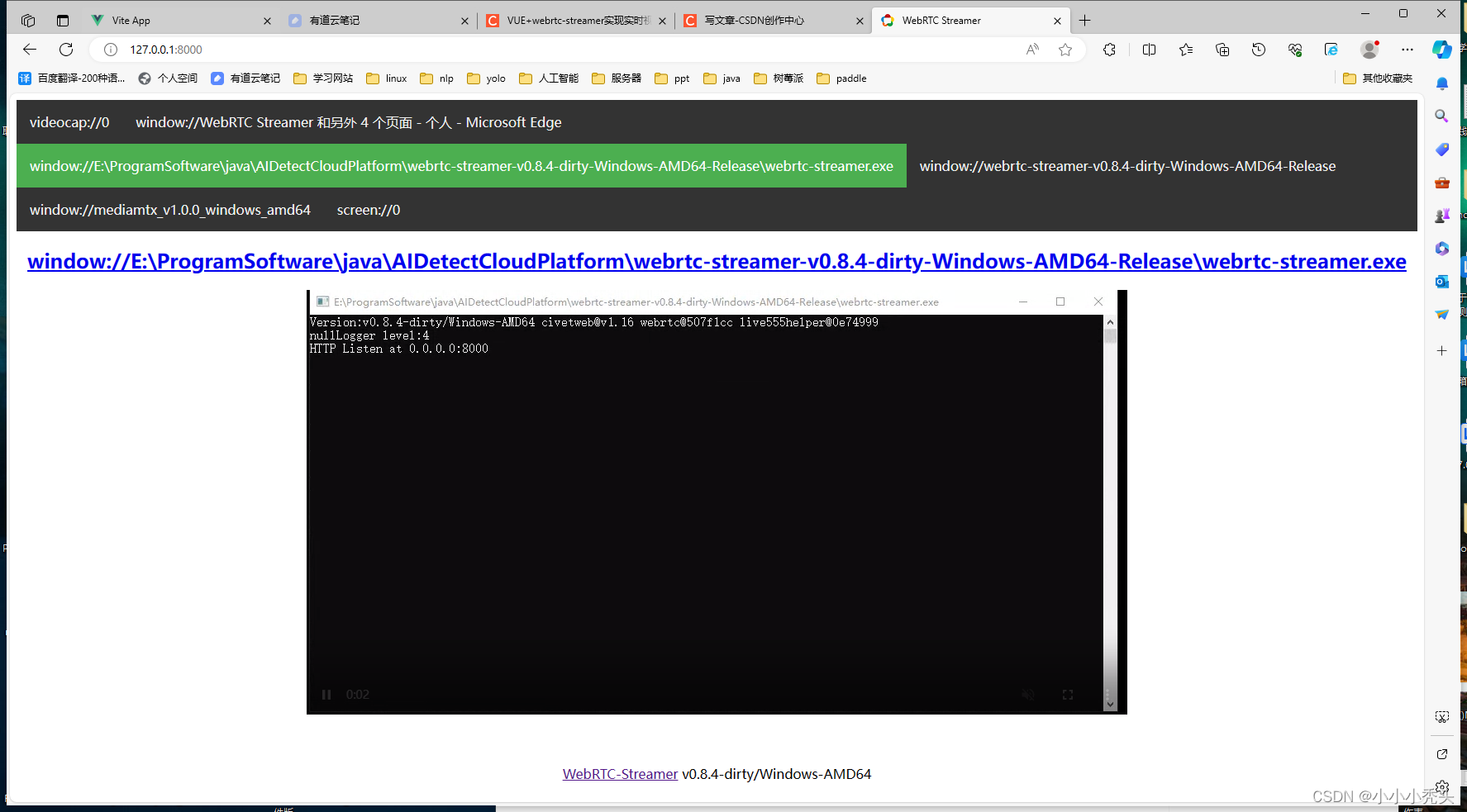Reload the page with refresh icon
1467x812 pixels.
coord(66,50)
